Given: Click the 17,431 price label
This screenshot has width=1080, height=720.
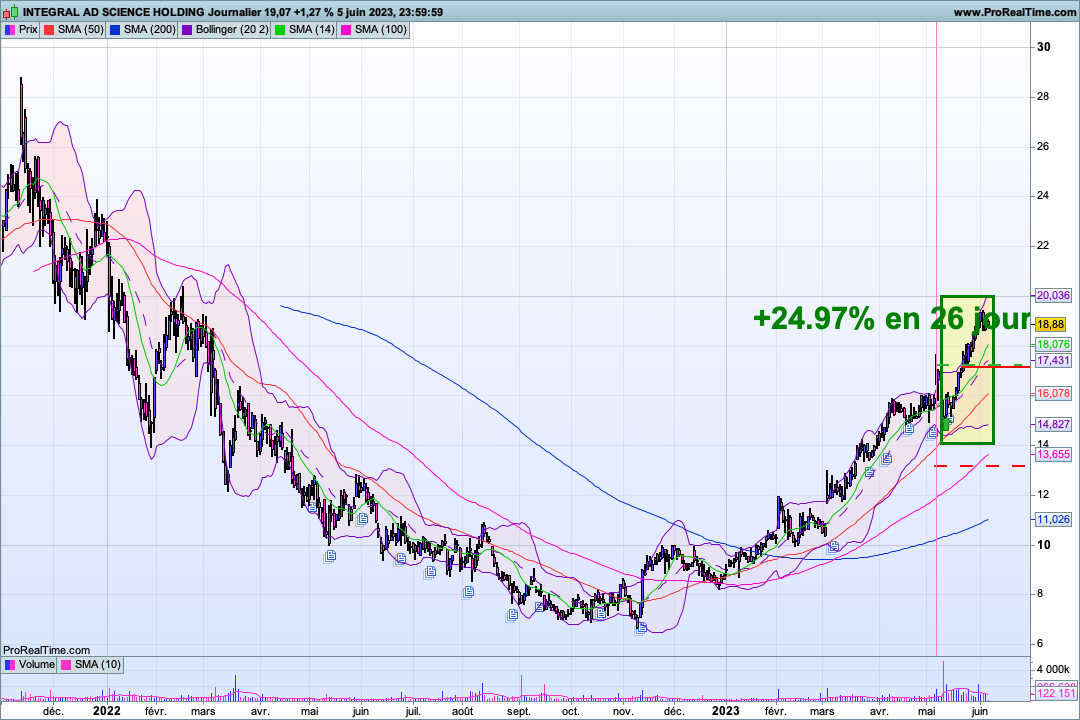Looking at the screenshot, I should [1053, 360].
